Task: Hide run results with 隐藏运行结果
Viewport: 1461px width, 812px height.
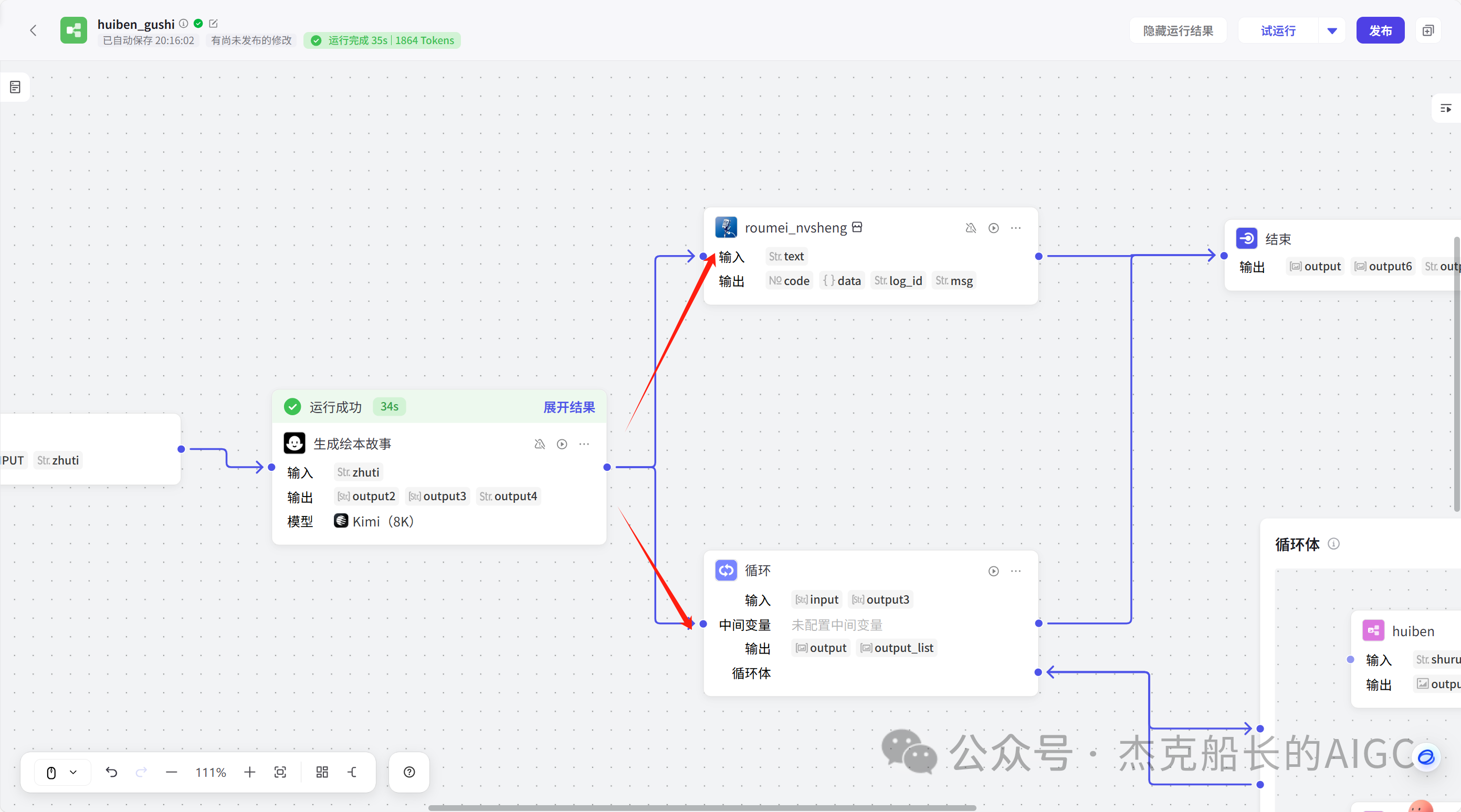Action: 1178,30
